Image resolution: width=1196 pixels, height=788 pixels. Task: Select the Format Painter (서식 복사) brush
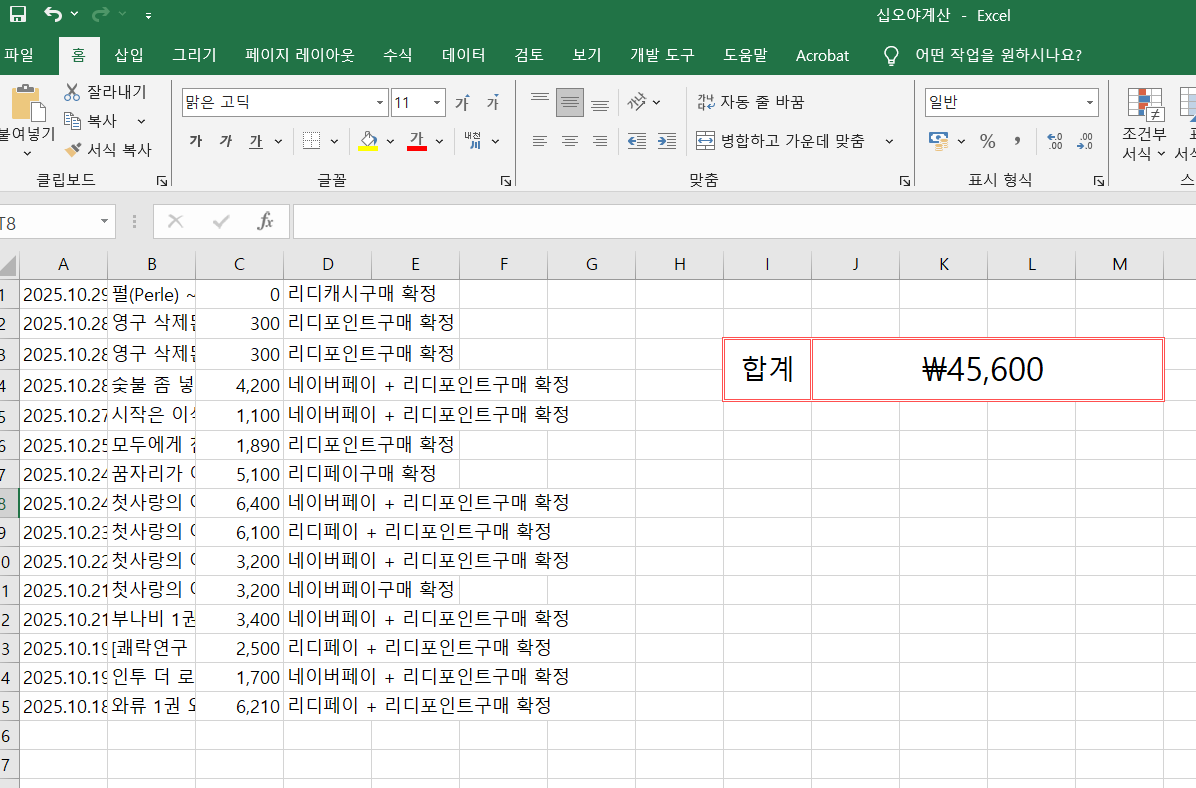click(x=72, y=150)
